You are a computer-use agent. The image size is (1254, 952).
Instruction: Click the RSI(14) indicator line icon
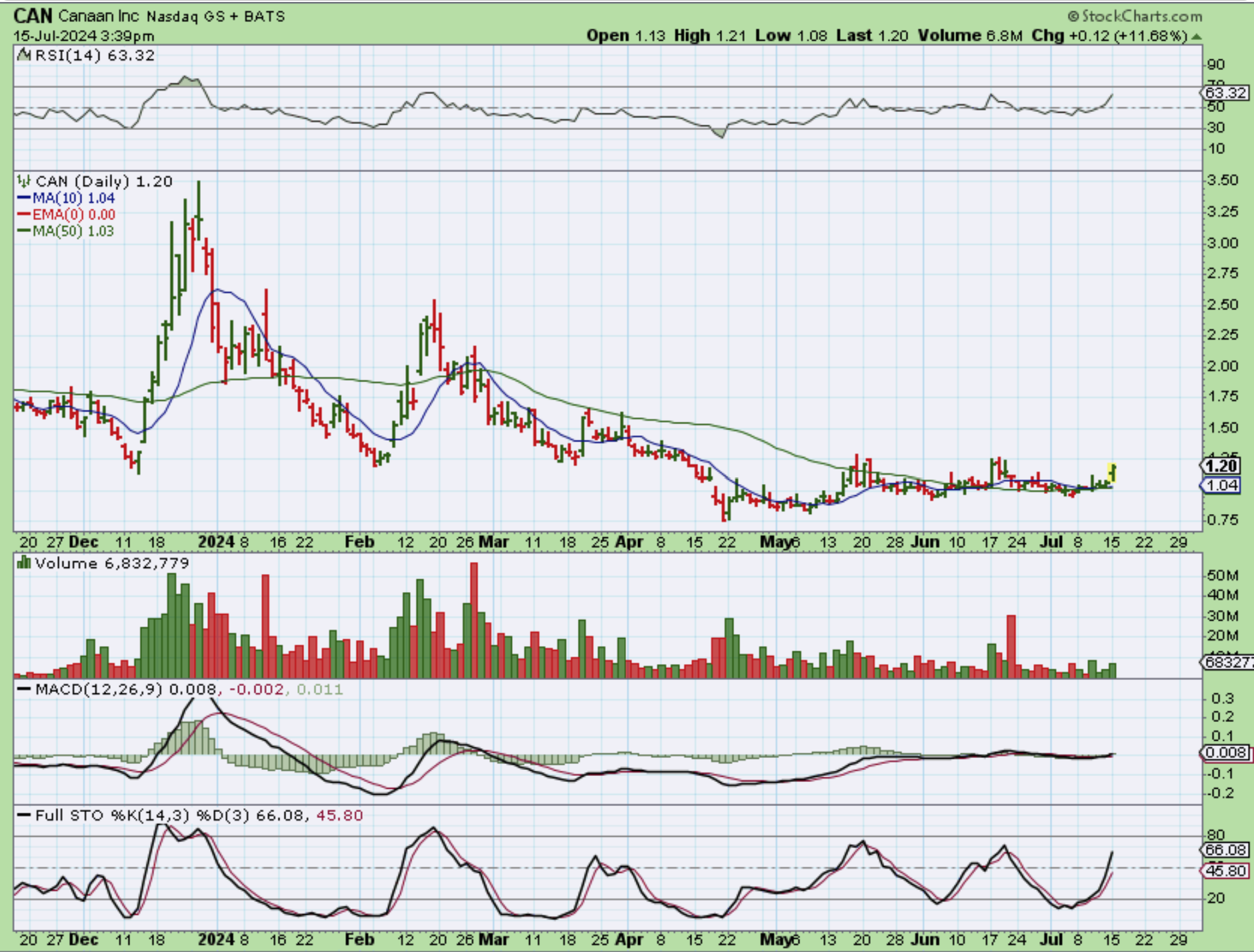coord(24,55)
